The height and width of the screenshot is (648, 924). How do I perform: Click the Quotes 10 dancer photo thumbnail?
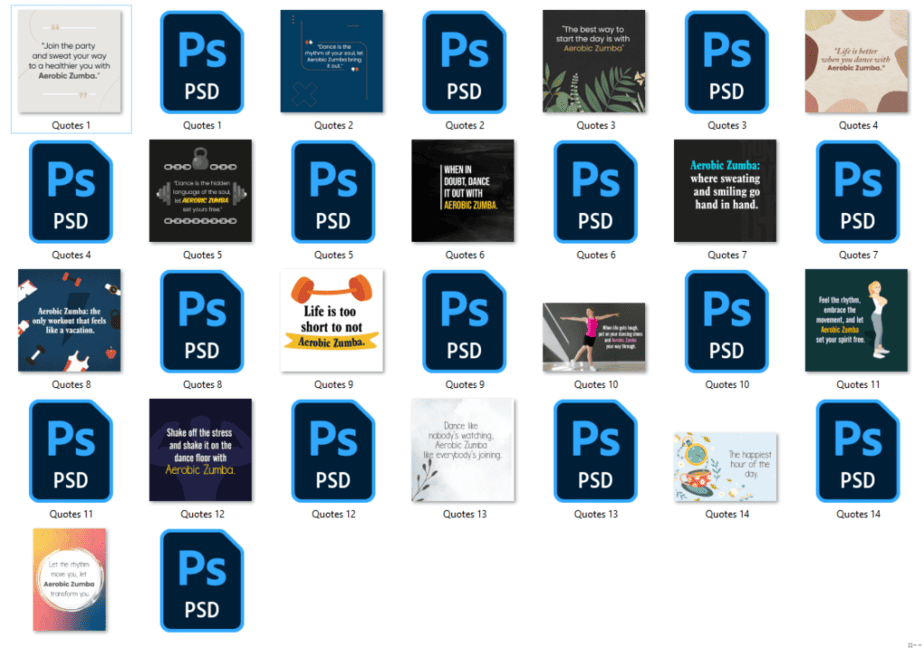(x=593, y=337)
